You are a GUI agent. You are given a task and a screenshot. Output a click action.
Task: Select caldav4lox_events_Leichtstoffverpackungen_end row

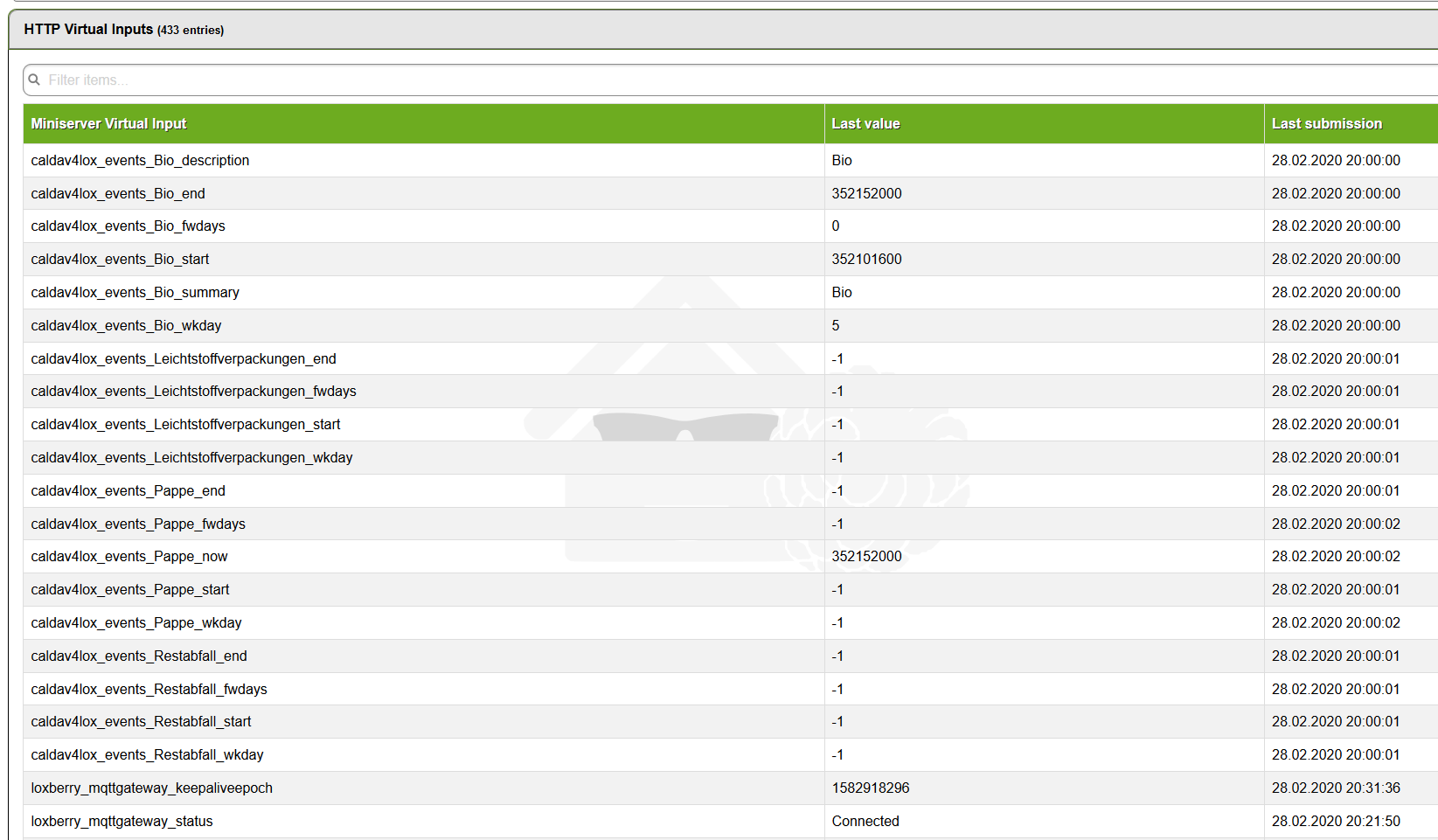tap(731, 358)
